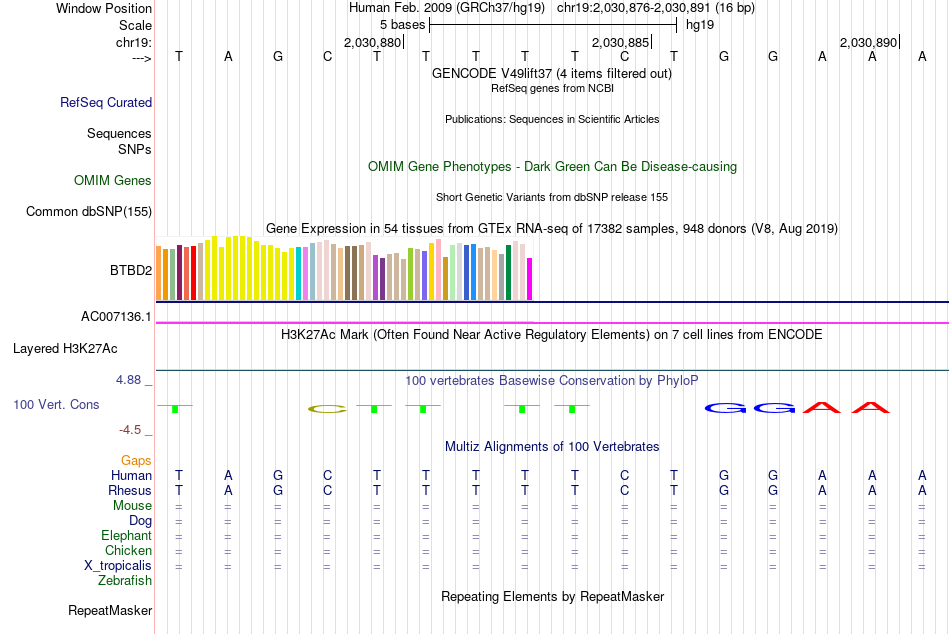Click the bright magenta bar in BTBD2 GTEx chart

[x=530, y=279]
